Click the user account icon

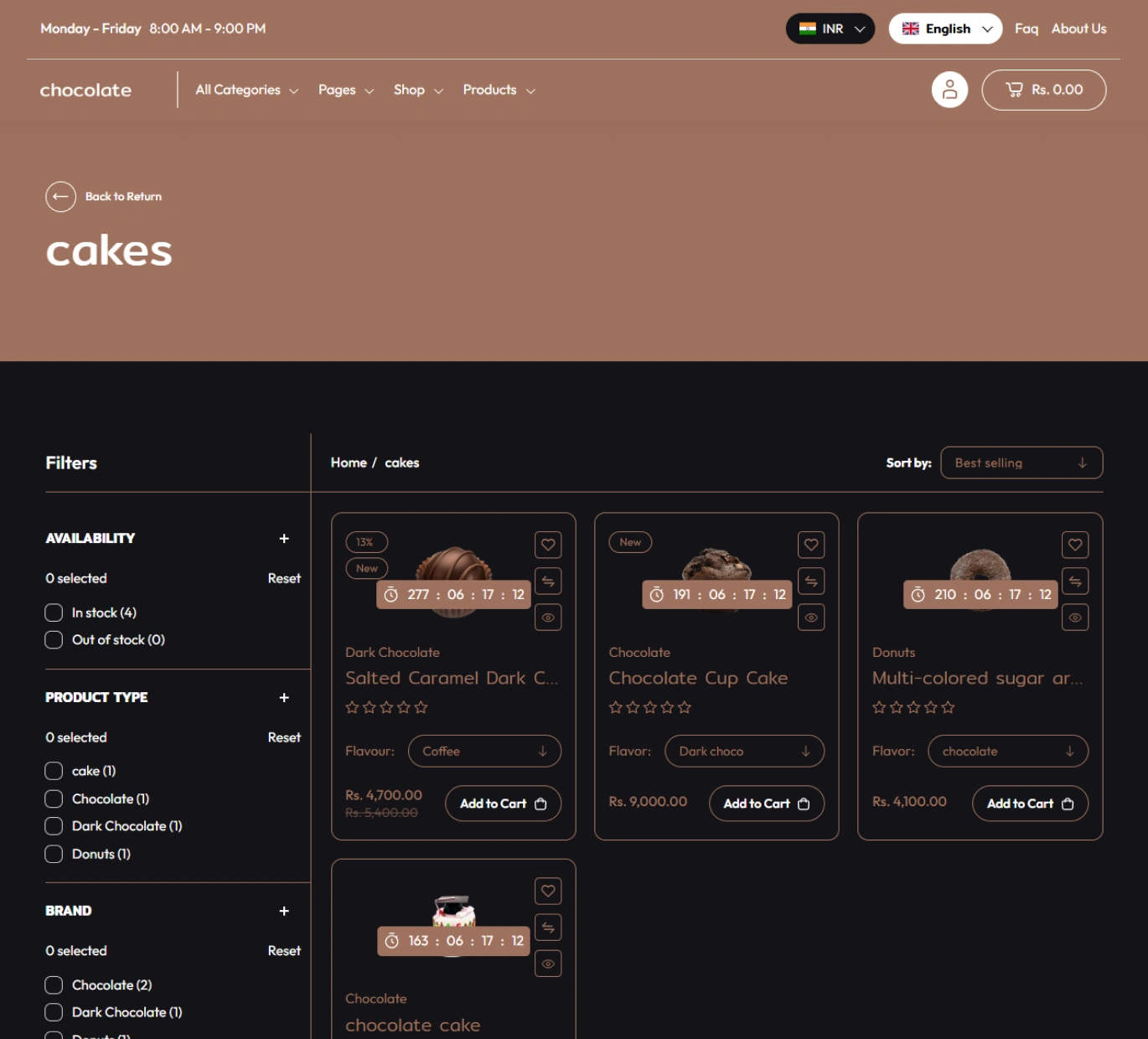[949, 90]
